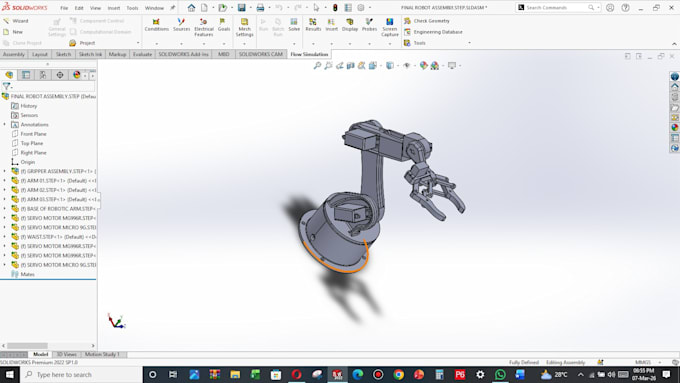Expand GRIPPER ASSEMBLY.STEP tree node
This screenshot has height=383, width=680.
5,171
